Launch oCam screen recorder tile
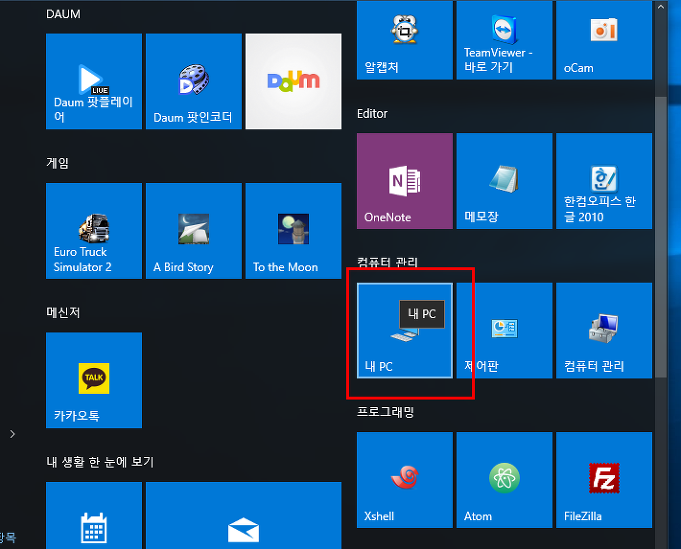The width and height of the screenshot is (681, 549). click(604, 40)
